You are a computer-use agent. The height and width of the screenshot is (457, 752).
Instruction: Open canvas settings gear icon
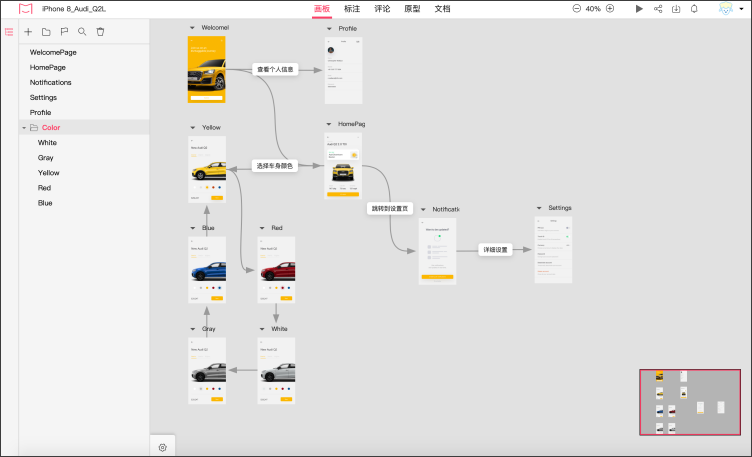(162, 448)
